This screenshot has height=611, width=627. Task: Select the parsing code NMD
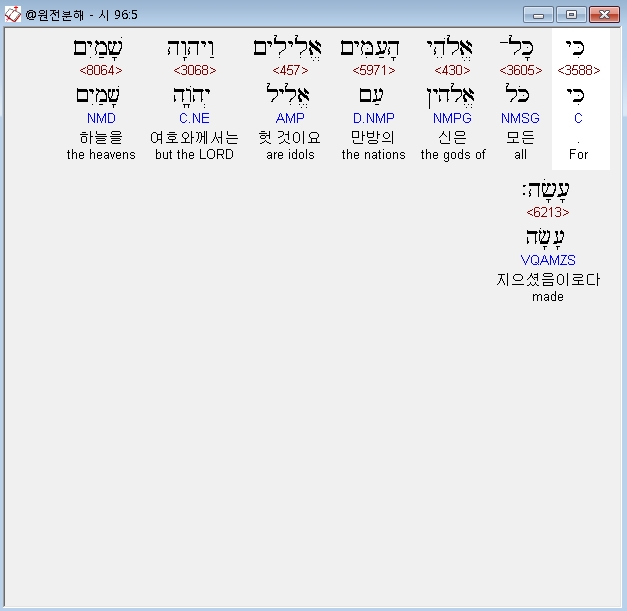[101, 118]
